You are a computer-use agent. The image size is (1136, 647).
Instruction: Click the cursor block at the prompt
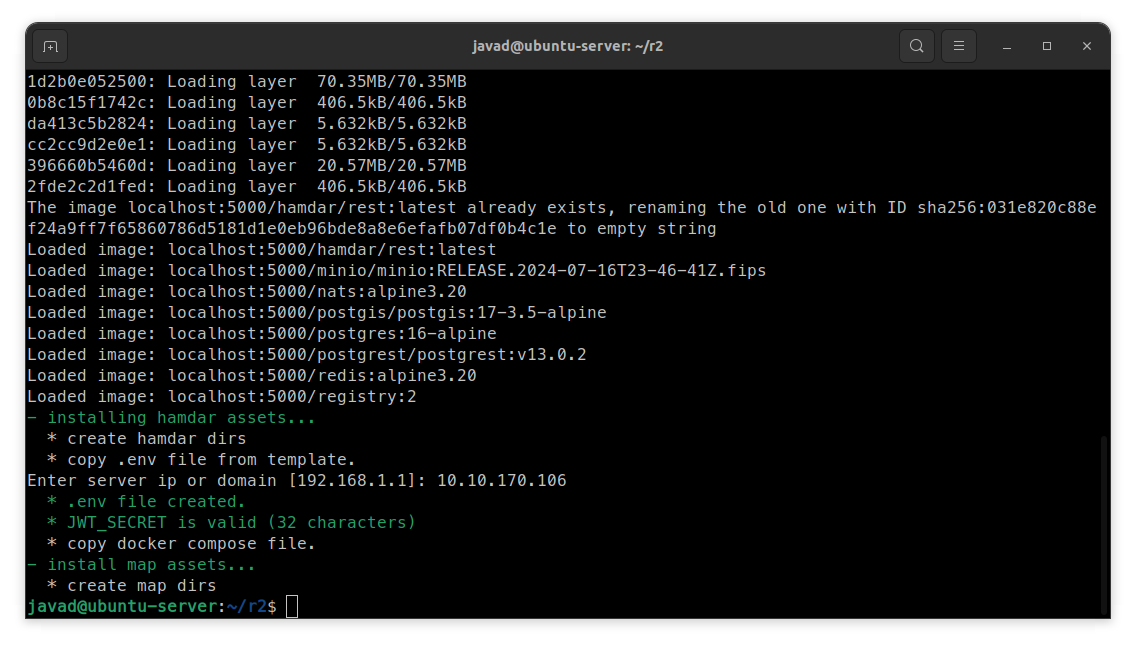pos(292,607)
